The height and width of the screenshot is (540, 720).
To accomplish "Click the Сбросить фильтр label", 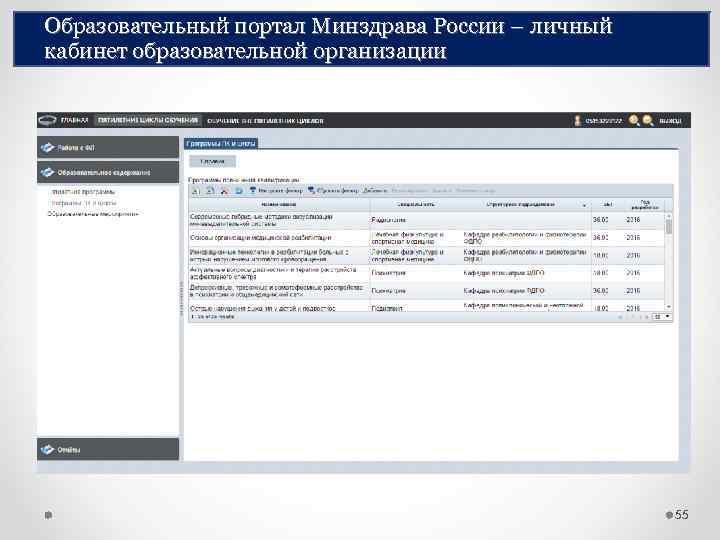I will tap(338, 191).
